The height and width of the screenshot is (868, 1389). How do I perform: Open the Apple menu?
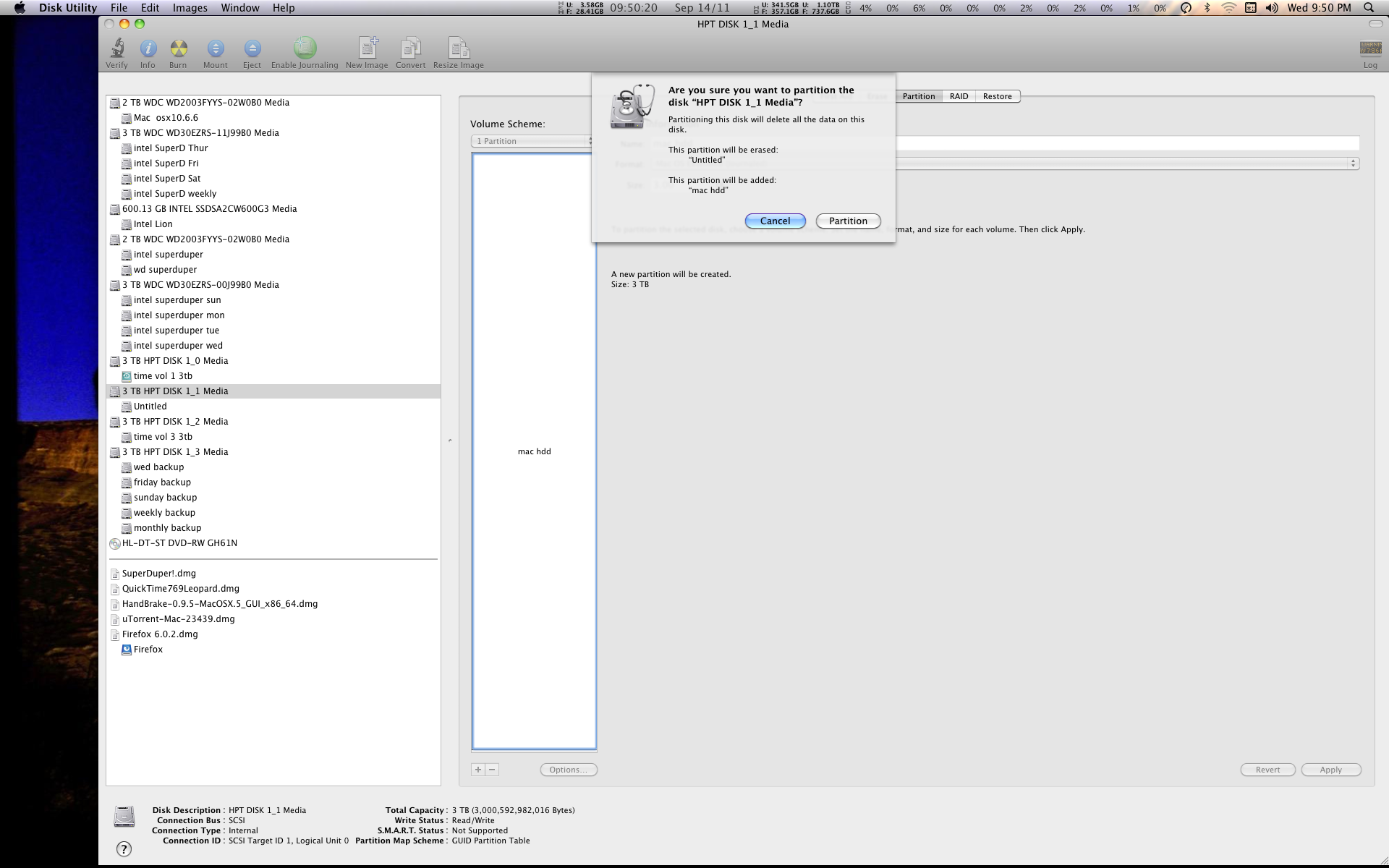20,8
